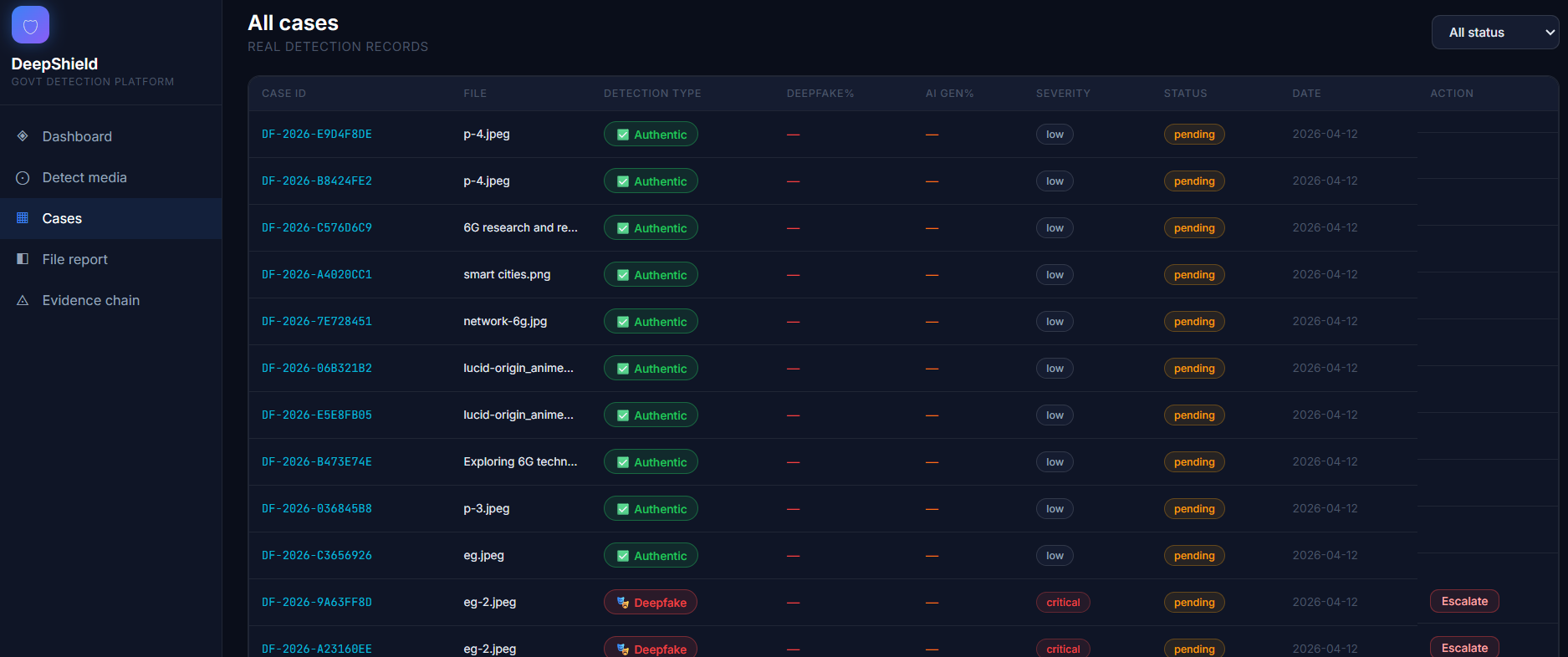The image size is (1568, 657).
Task: Click the Dashboard diamond icon
Action: coord(23,135)
